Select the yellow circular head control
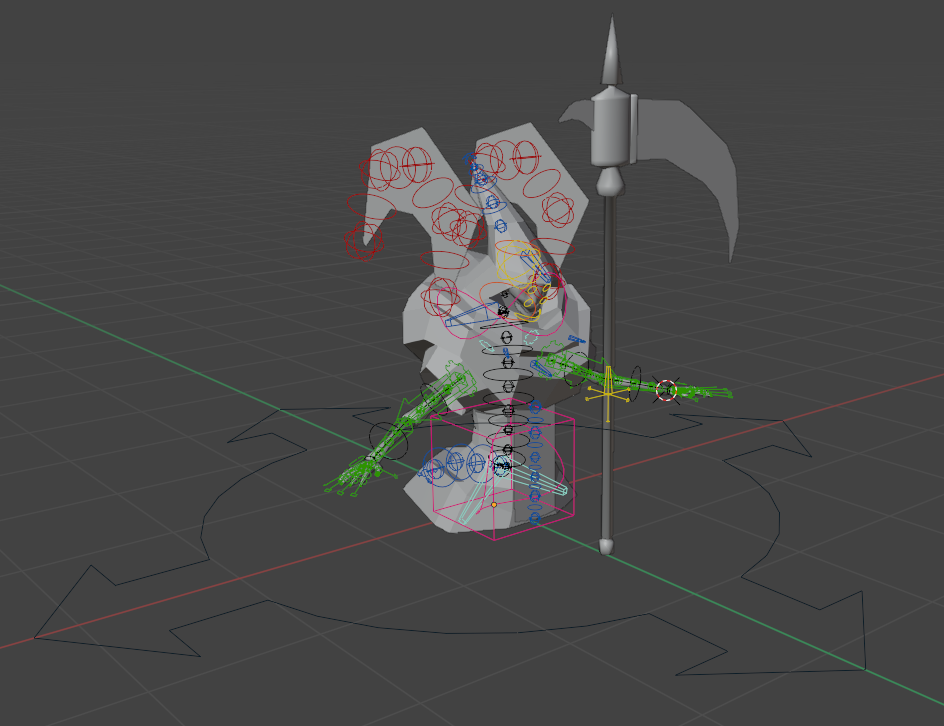The height and width of the screenshot is (726, 944). pos(520,265)
